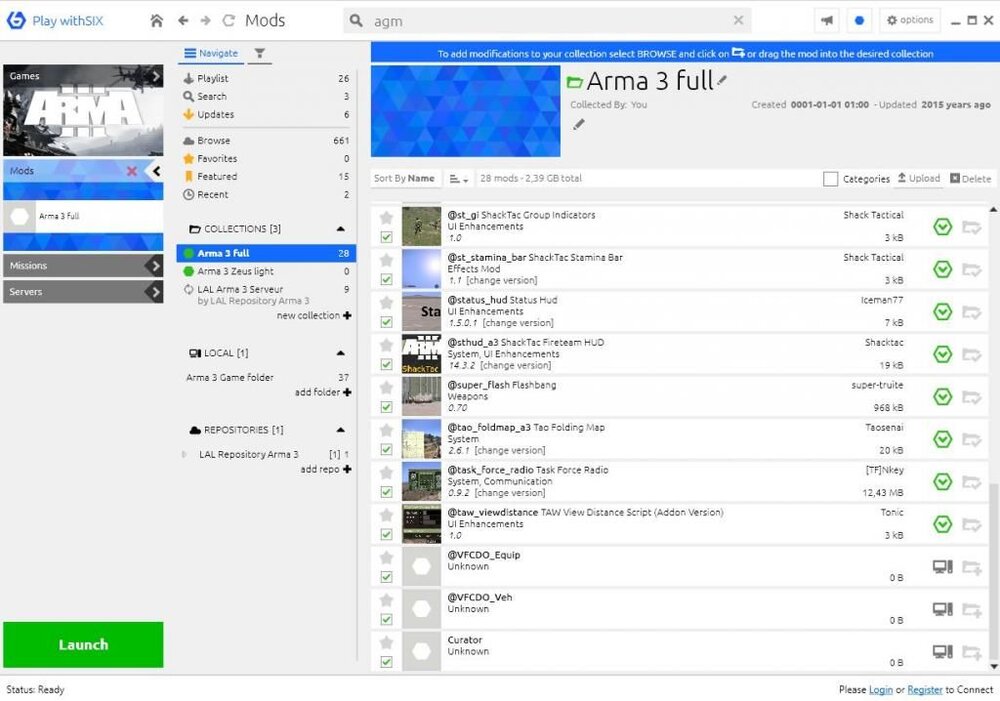Clear the agm search text
Viewport: 1000px width, 701px height.
pos(738,20)
